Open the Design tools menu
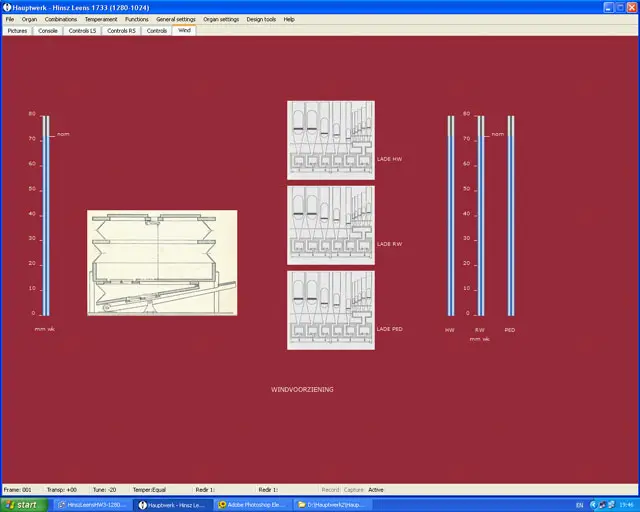 [x=261, y=19]
